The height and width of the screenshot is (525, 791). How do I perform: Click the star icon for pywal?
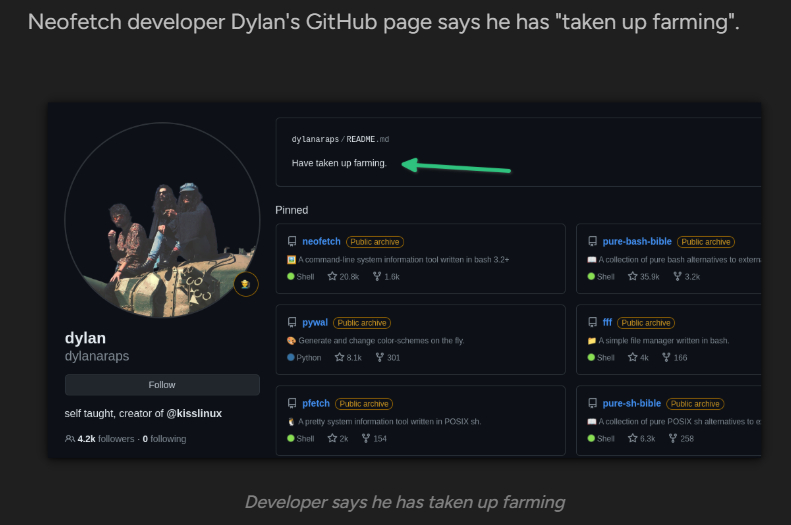[340, 357]
